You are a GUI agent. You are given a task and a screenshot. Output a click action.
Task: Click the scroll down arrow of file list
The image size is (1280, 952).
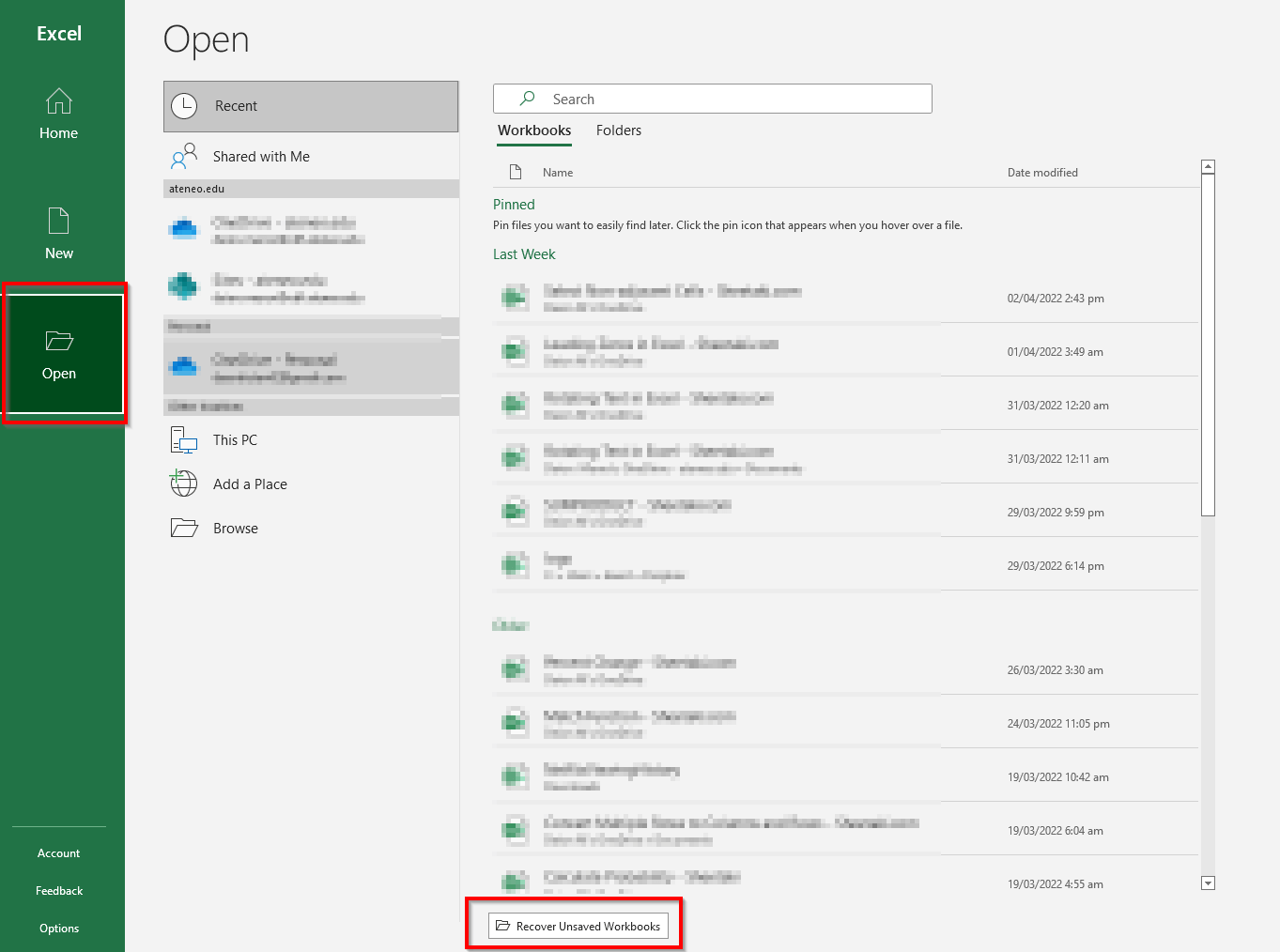(x=1209, y=883)
